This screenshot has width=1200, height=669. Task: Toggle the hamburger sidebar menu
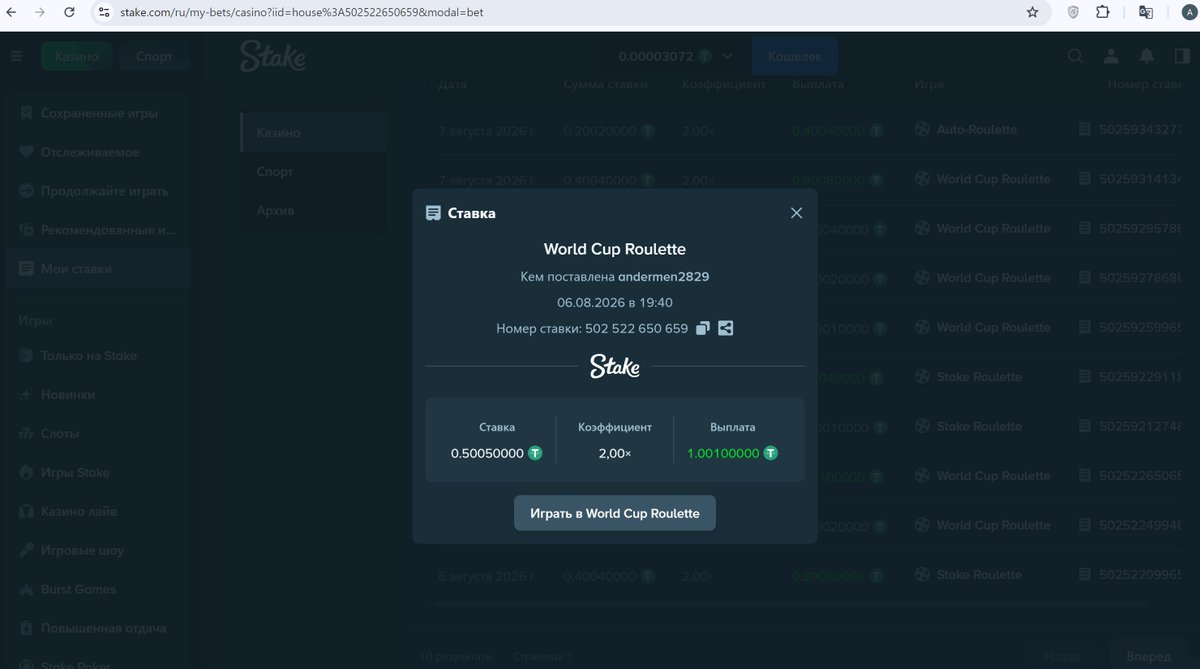click(x=16, y=56)
